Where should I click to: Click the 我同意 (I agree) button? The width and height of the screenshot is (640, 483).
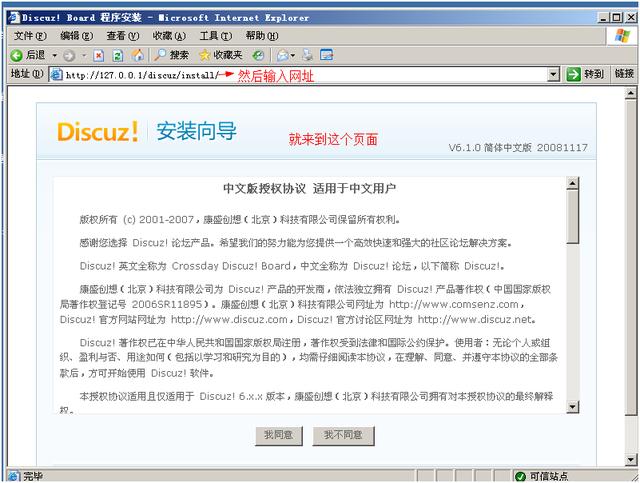coord(278,435)
